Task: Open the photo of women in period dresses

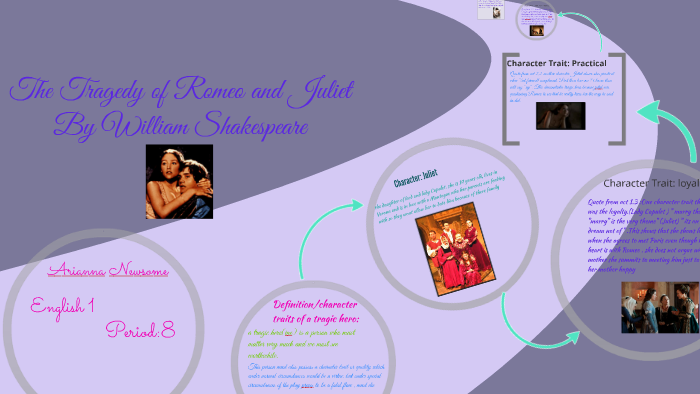Action: [660, 307]
